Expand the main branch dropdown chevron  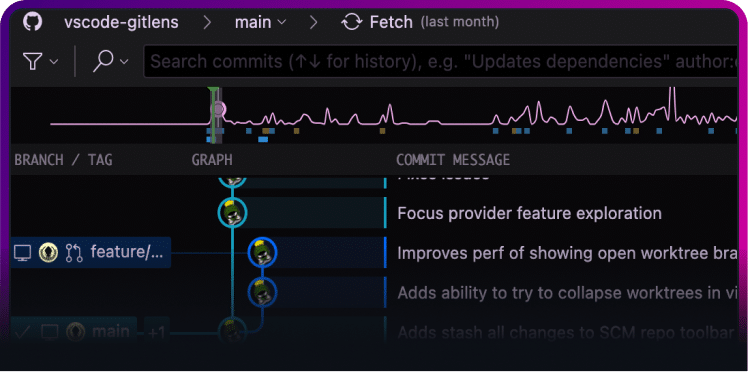(282, 22)
